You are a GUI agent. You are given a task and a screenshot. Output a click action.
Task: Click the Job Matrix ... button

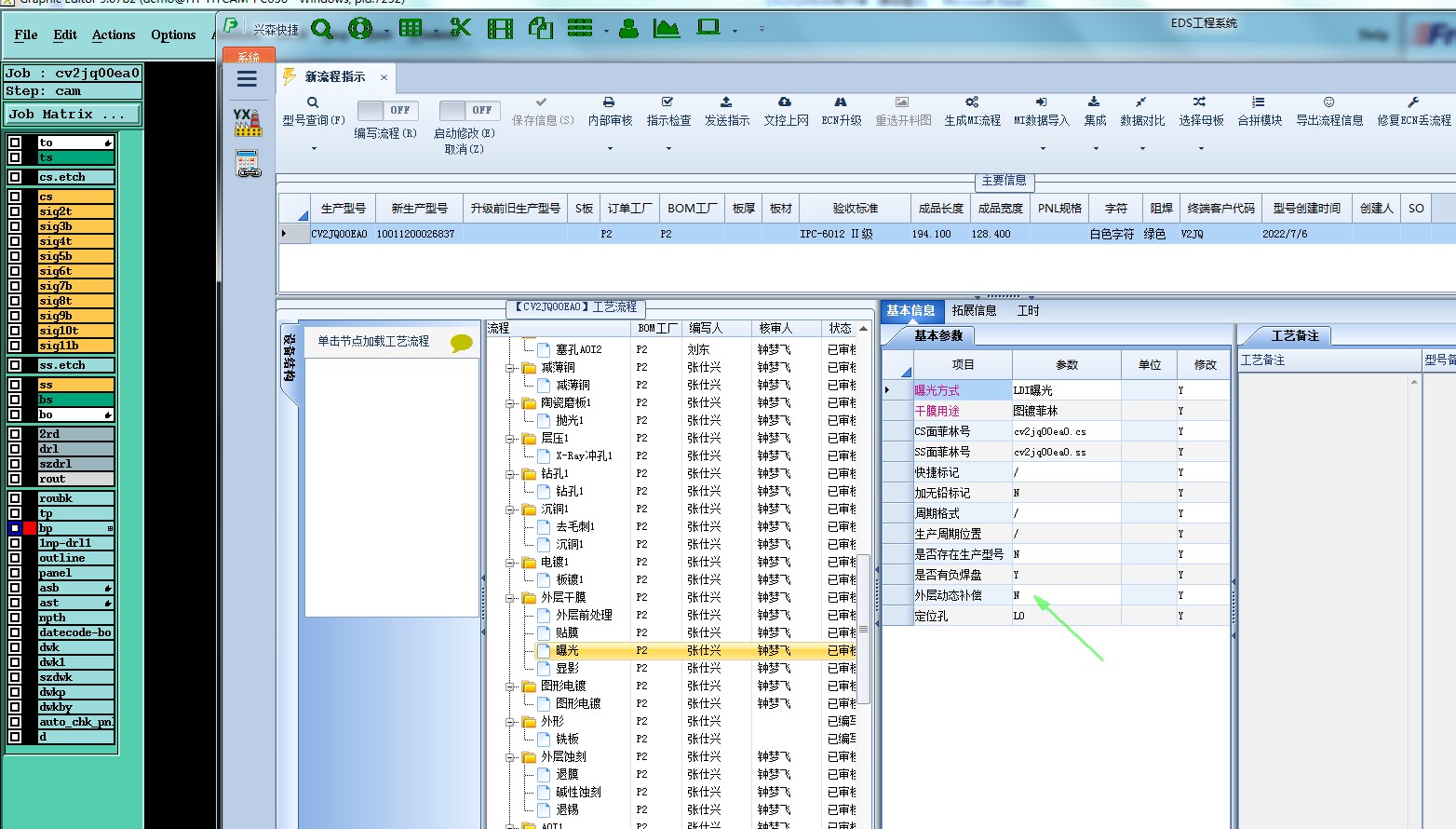coord(73,115)
